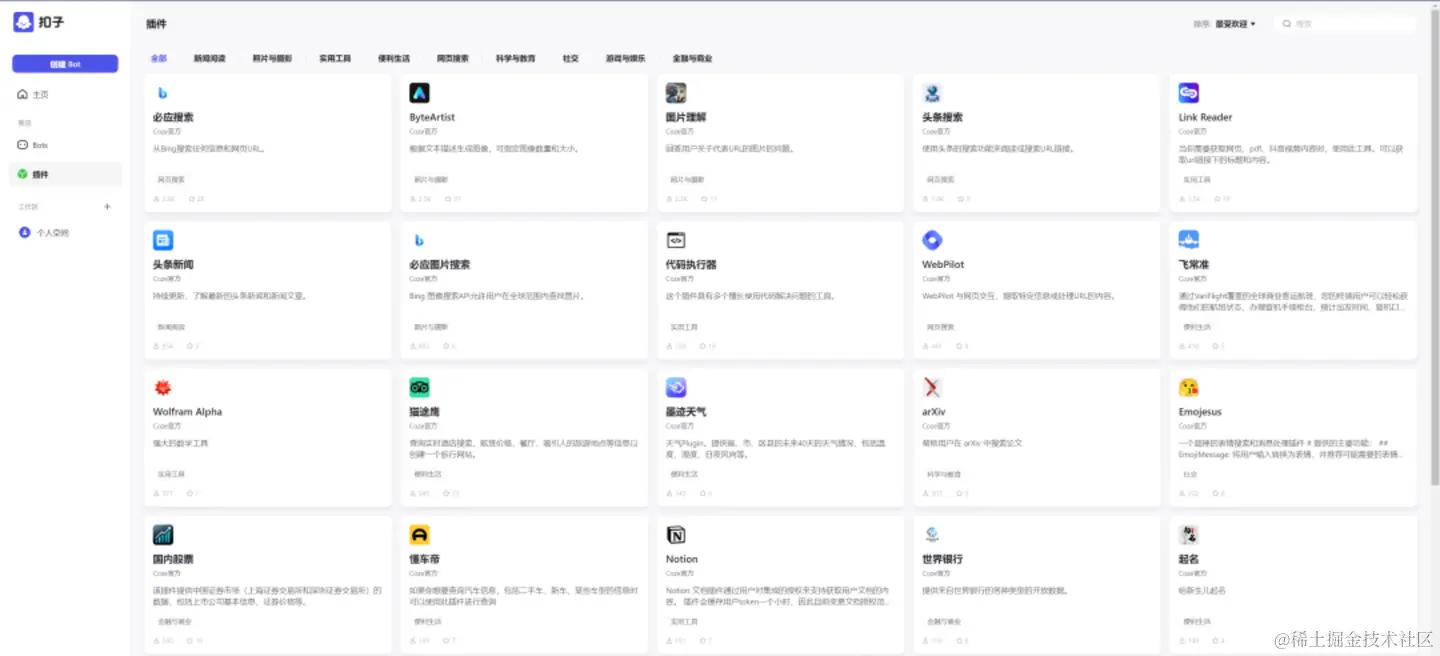Switch to the 照片与摄影 category tab
The image size is (1440, 656).
(272, 59)
